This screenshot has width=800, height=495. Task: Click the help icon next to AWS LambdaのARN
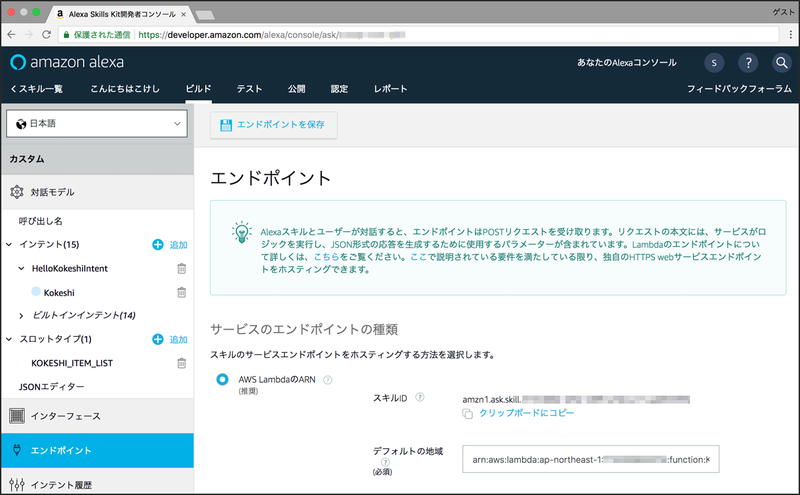coord(328,380)
